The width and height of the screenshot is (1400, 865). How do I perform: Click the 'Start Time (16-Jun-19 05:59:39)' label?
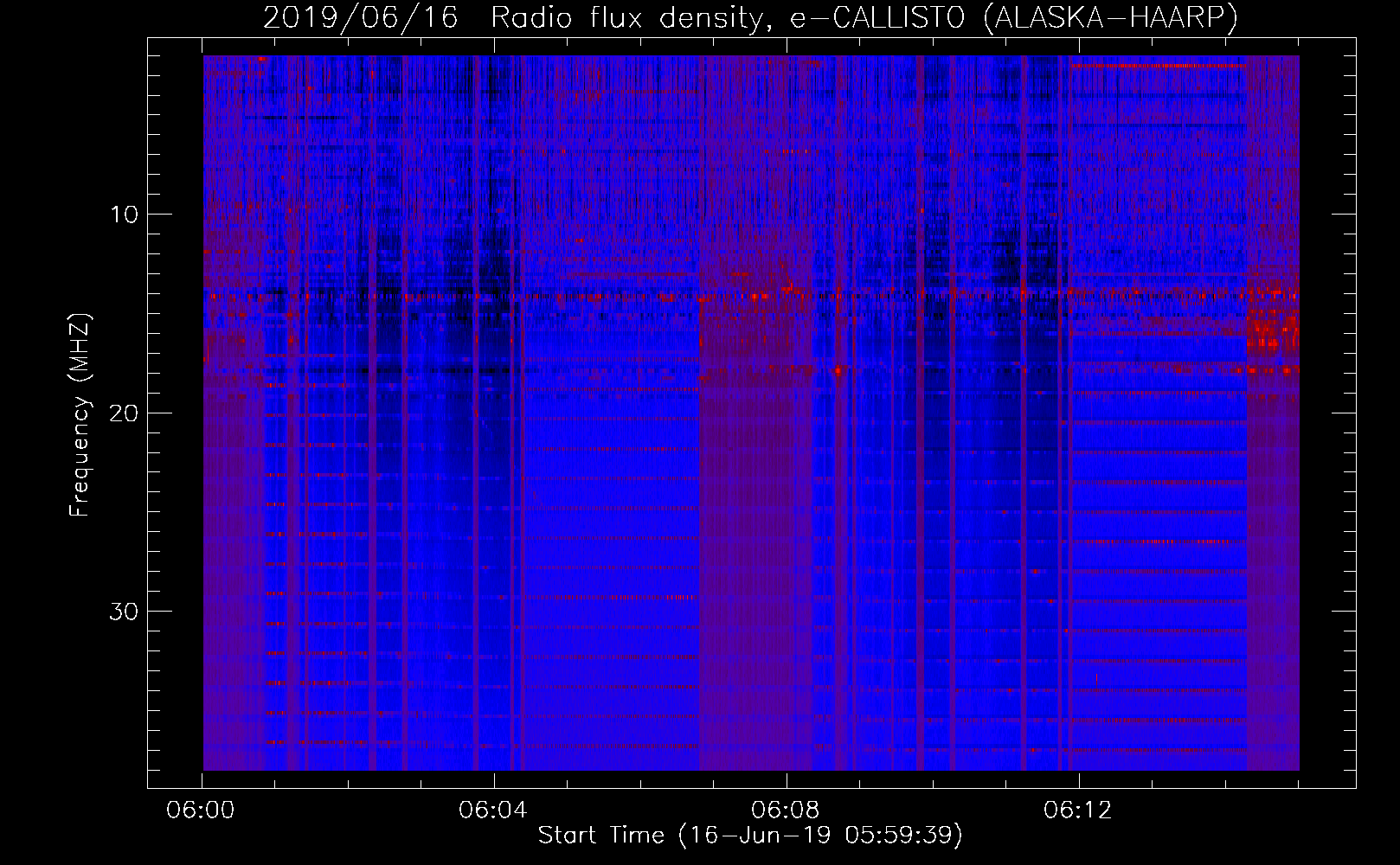[750, 835]
